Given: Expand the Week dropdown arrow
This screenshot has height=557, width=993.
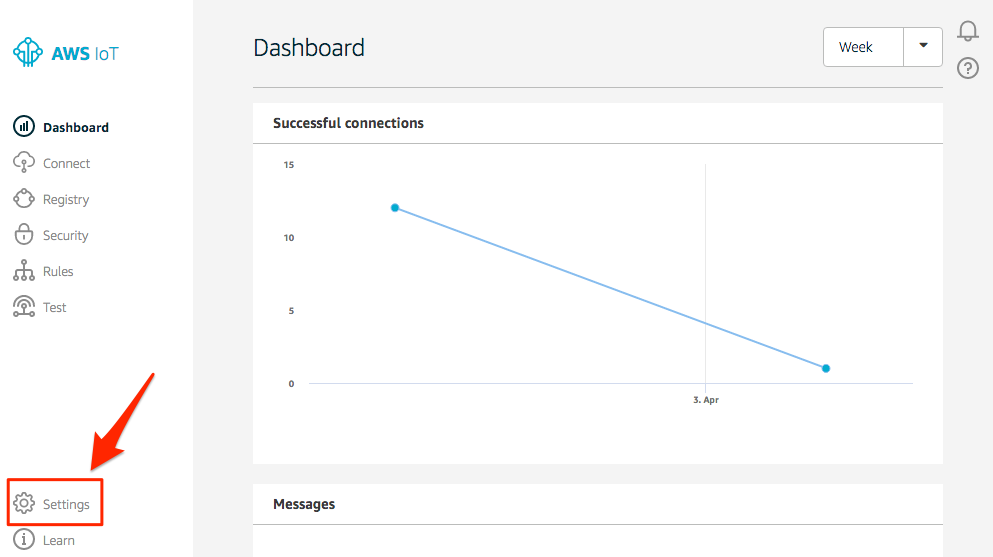Looking at the screenshot, I should pyautogui.click(x=923, y=46).
